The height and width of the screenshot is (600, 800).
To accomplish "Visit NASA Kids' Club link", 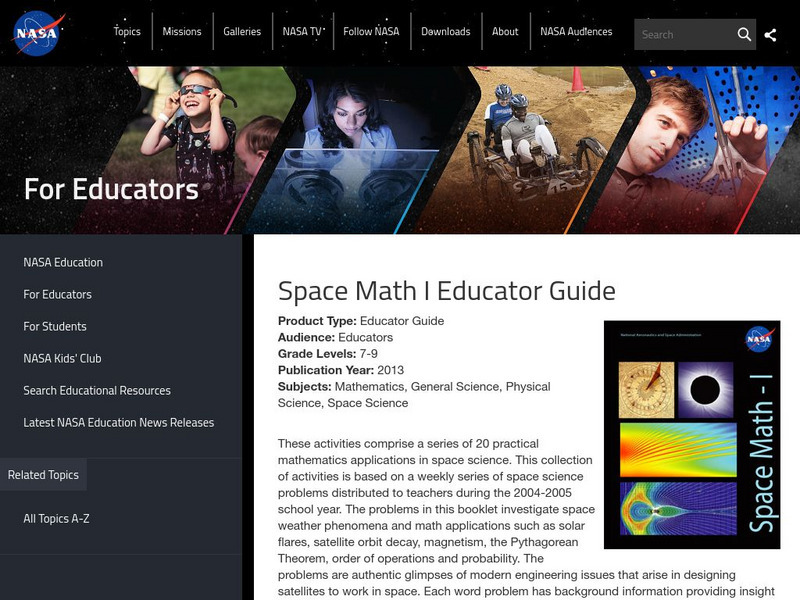I will point(62,359).
